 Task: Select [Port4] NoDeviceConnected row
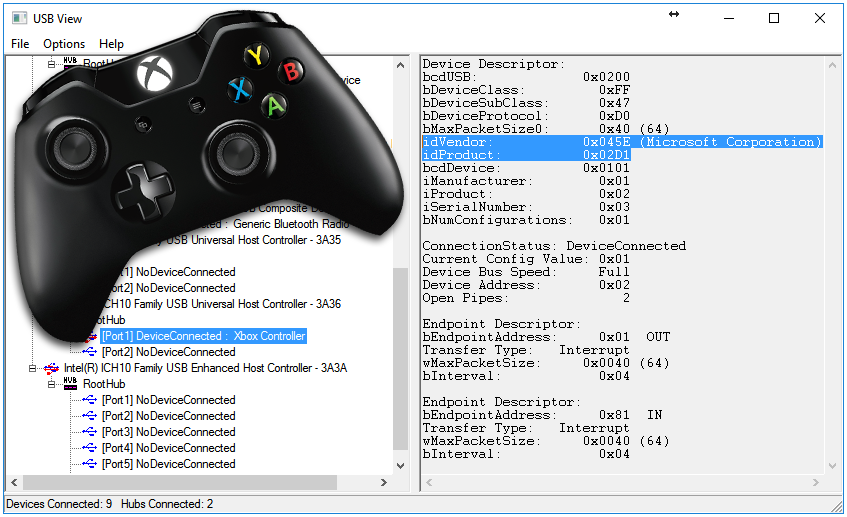pos(169,448)
